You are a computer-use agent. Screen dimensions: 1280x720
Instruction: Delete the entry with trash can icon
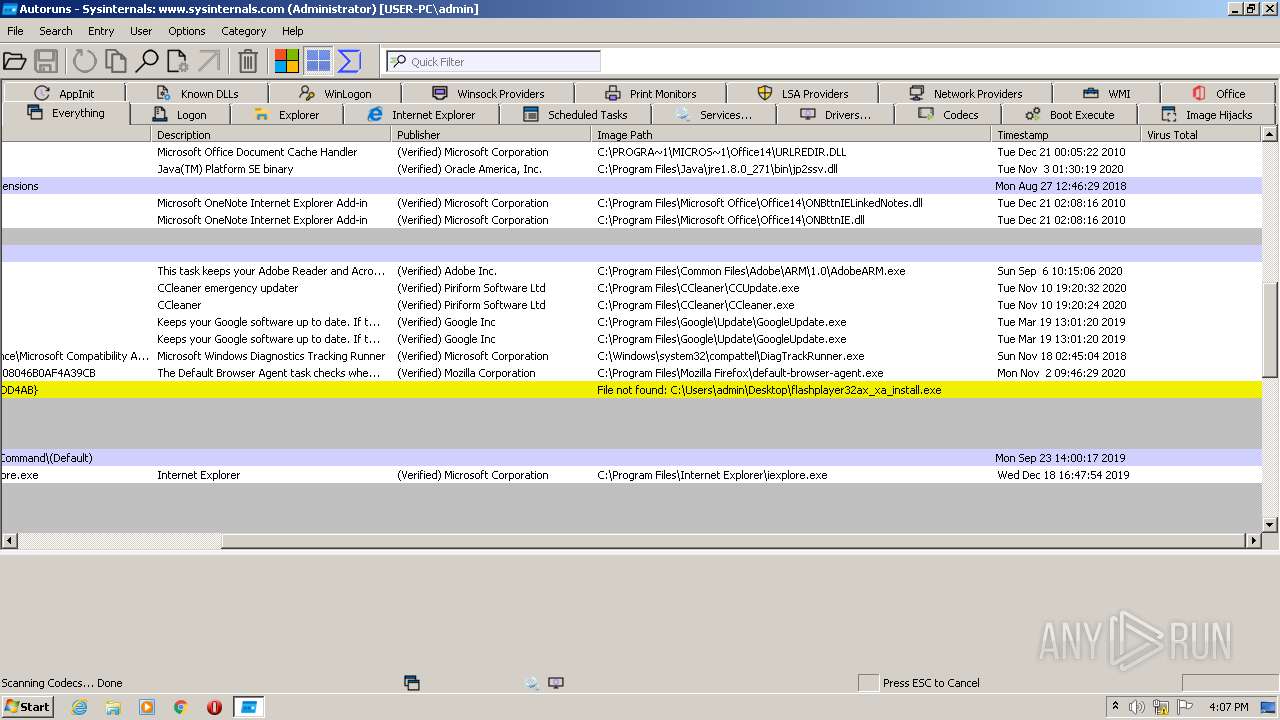pyautogui.click(x=248, y=61)
